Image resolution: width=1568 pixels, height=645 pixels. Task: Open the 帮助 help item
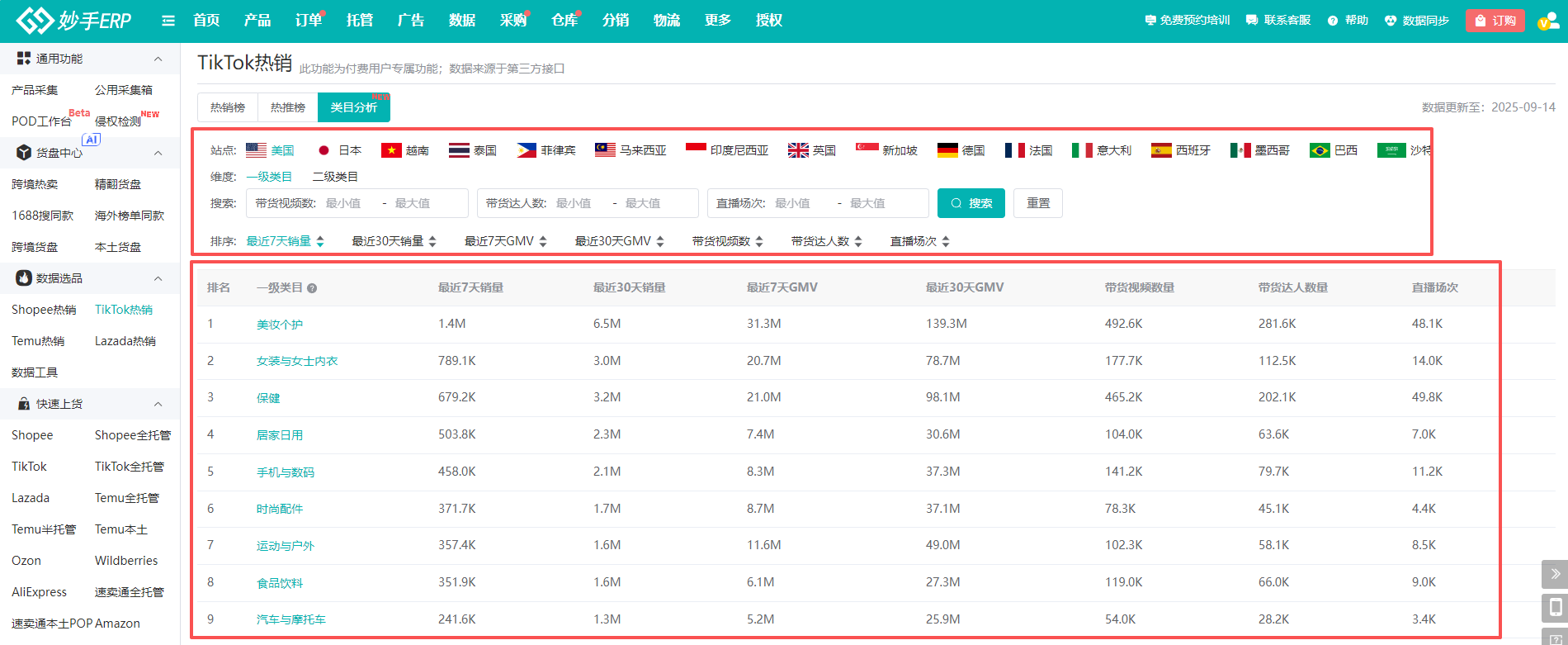click(1348, 21)
